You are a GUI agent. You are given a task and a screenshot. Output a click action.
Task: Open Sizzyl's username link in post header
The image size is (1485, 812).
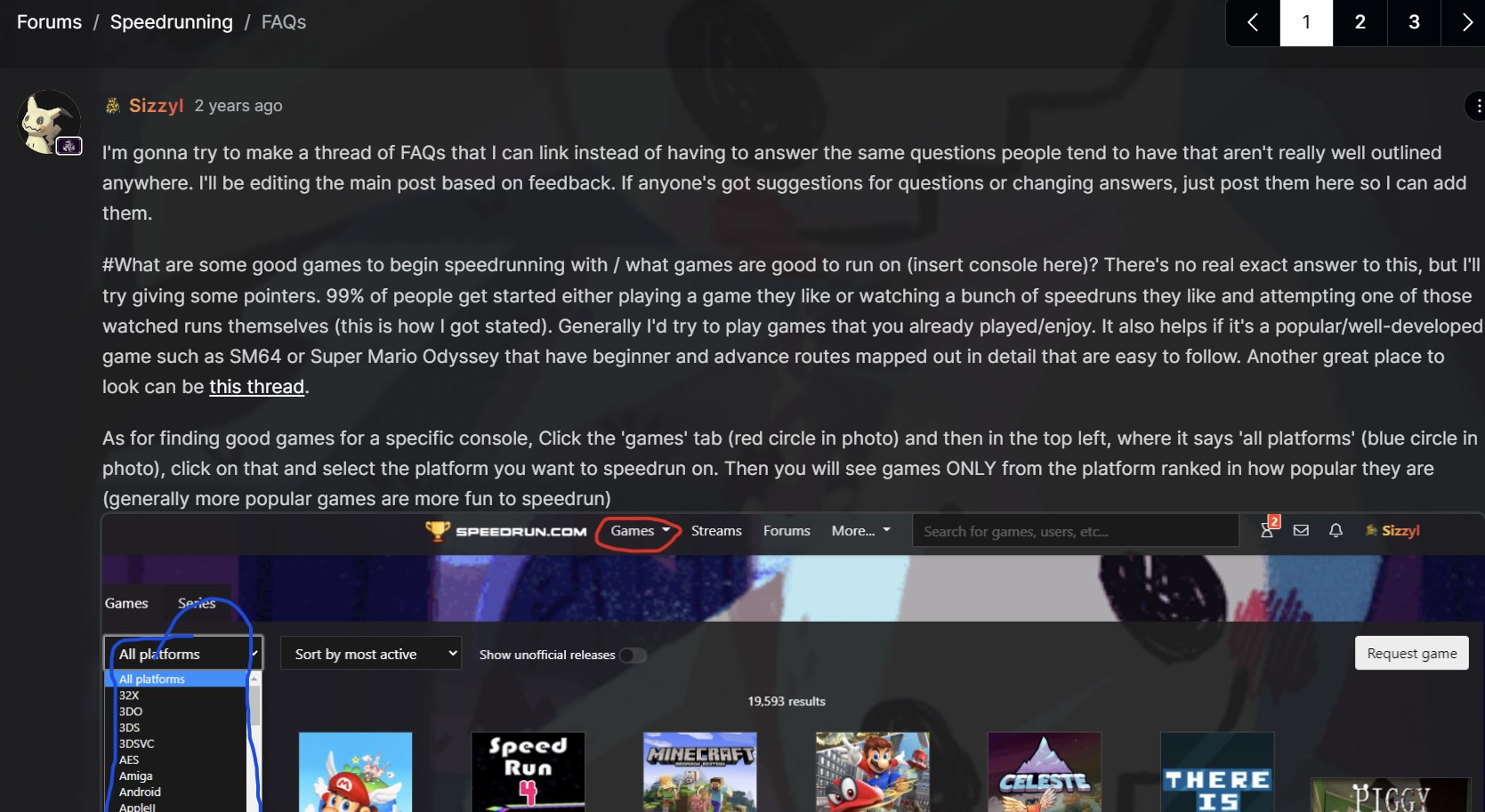point(156,106)
